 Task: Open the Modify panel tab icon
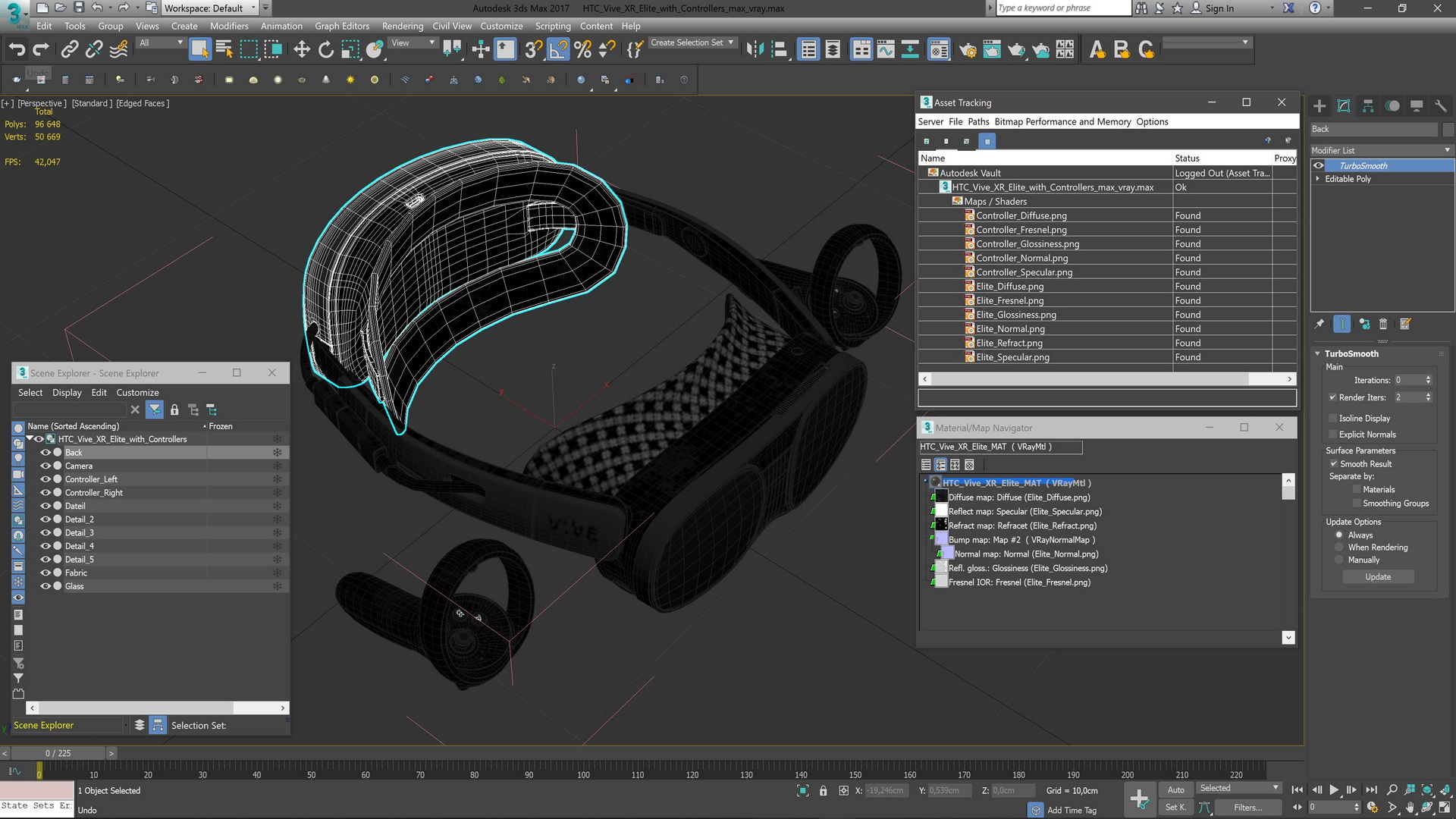click(x=1344, y=106)
